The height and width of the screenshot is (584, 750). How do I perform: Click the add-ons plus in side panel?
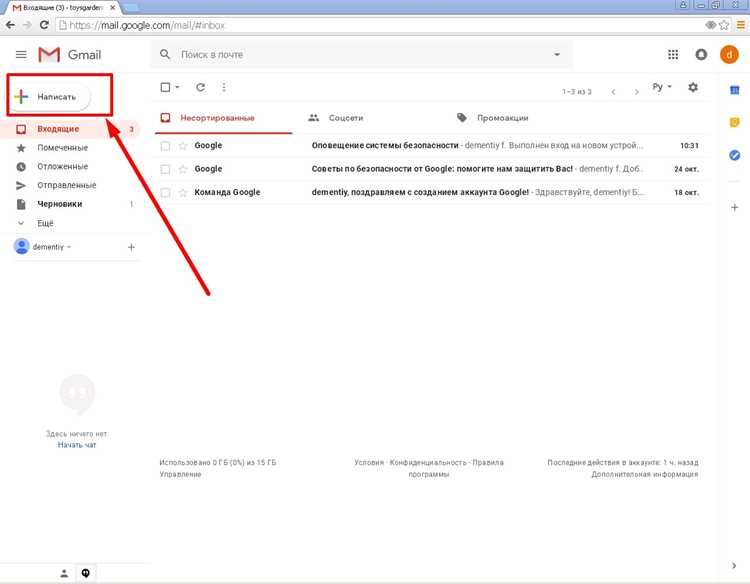[x=735, y=208]
